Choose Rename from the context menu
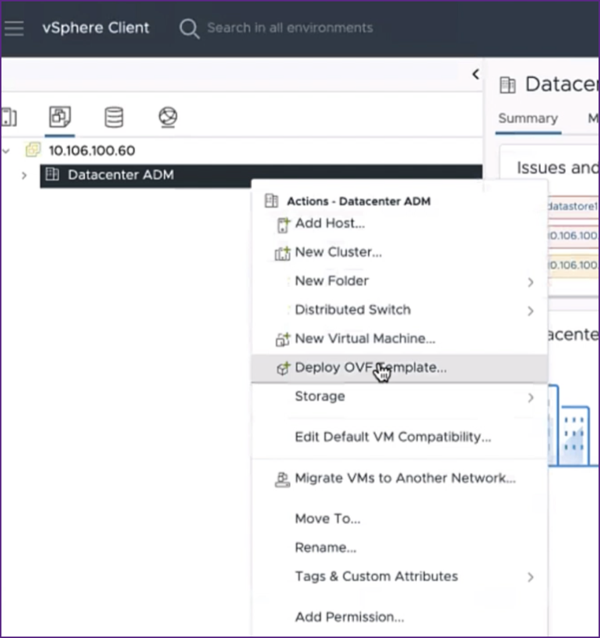 (325, 548)
